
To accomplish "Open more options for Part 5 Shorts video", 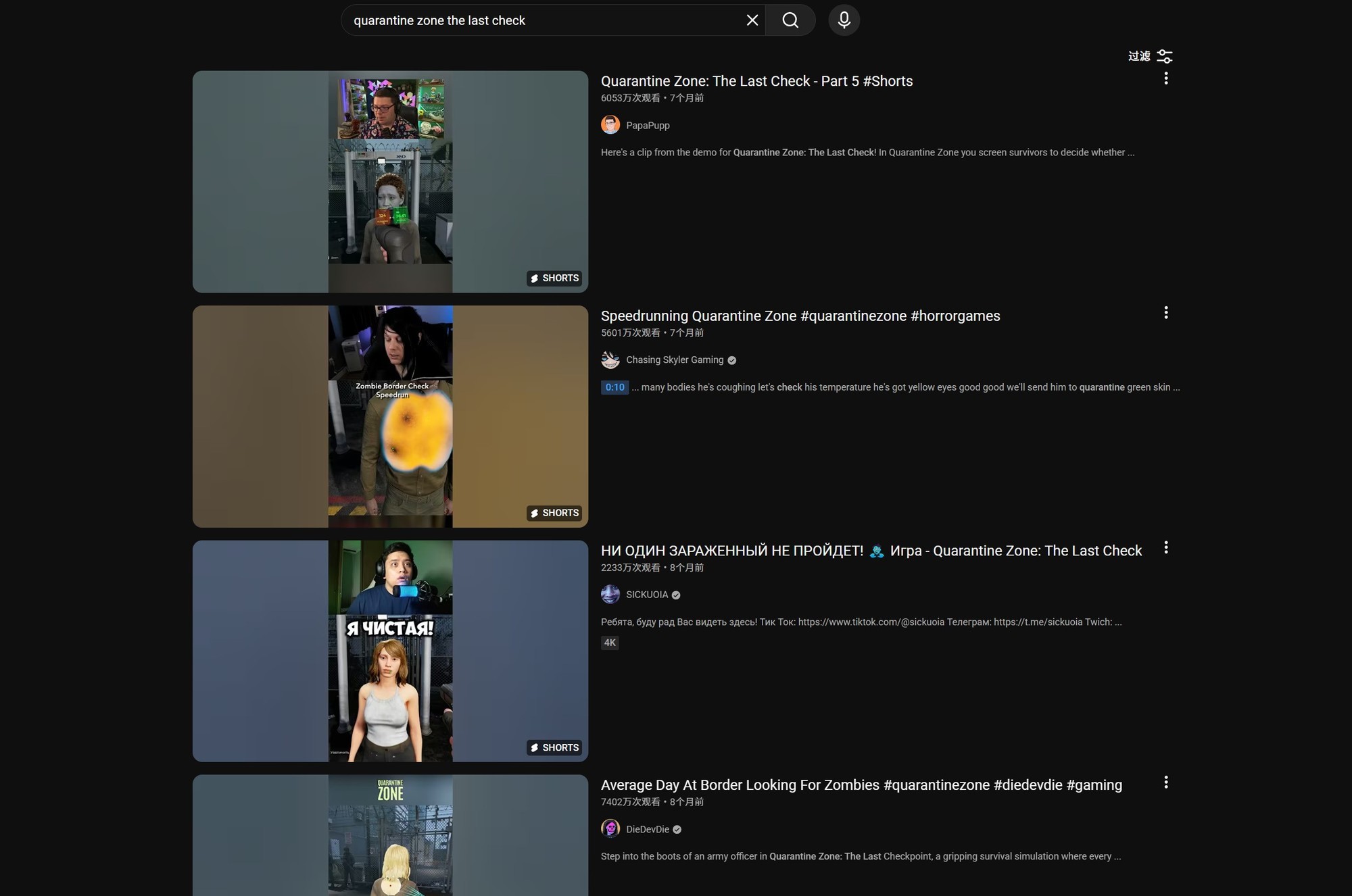I will (1165, 78).
